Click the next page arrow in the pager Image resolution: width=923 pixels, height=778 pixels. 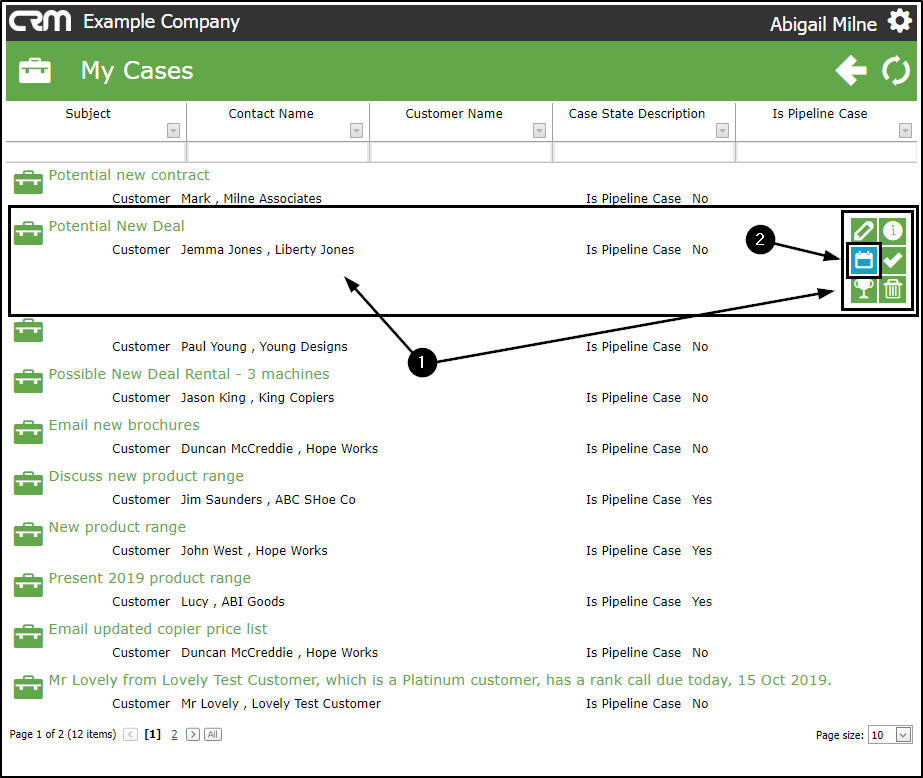(x=193, y=734)
